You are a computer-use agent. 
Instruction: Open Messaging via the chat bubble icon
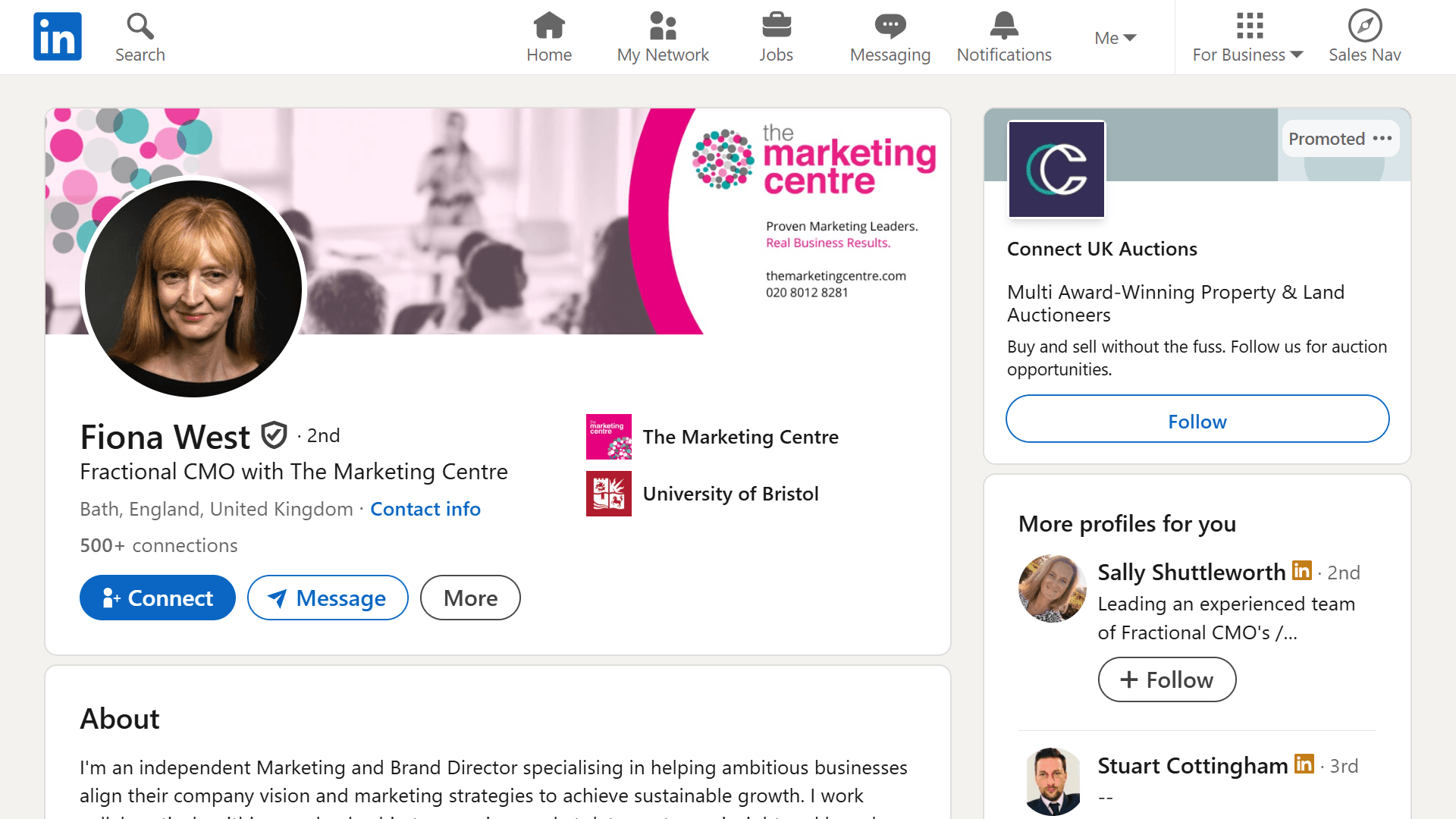(x=890, y=25)
